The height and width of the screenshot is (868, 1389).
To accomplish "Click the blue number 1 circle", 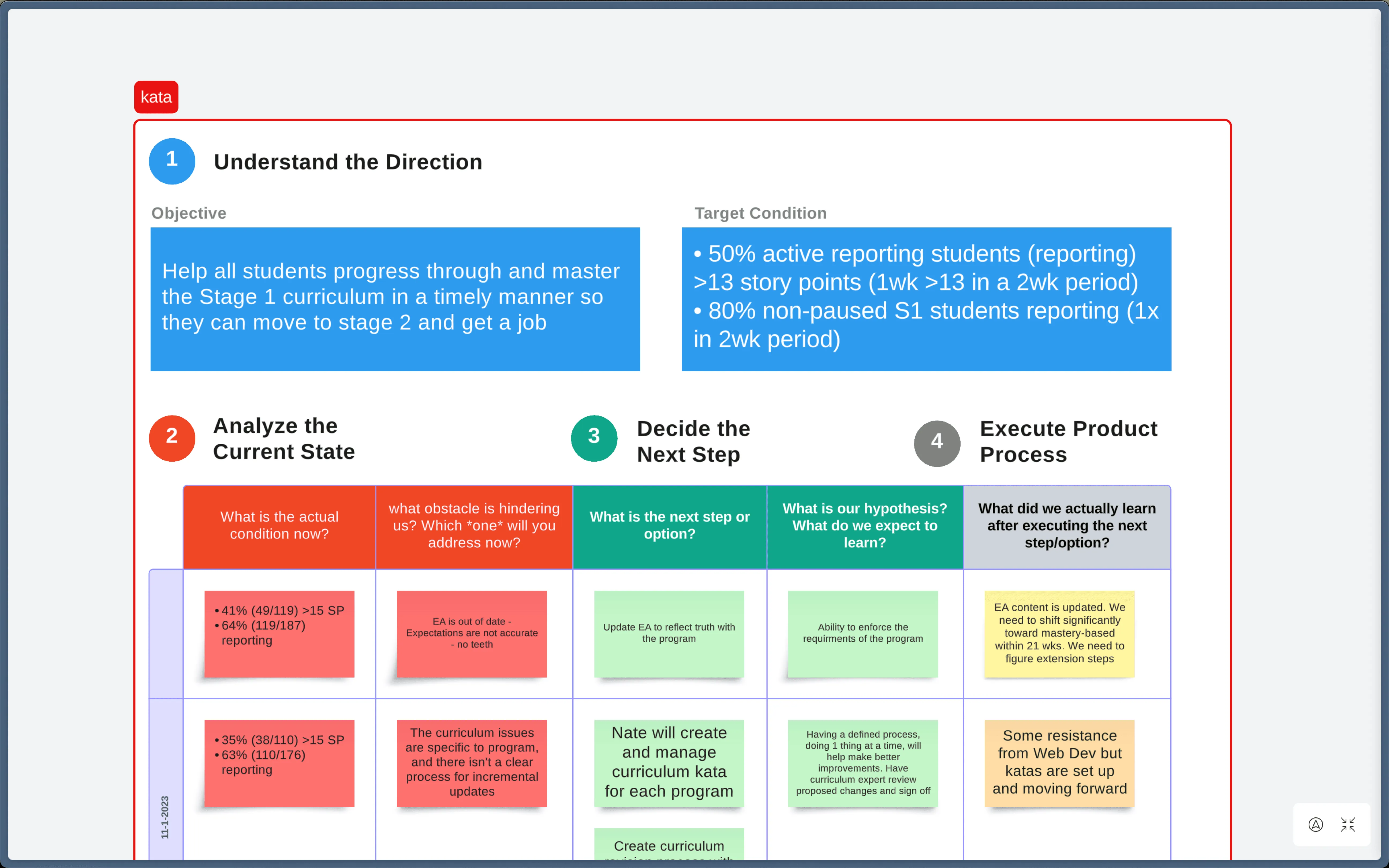I will (x=172, y=161).
